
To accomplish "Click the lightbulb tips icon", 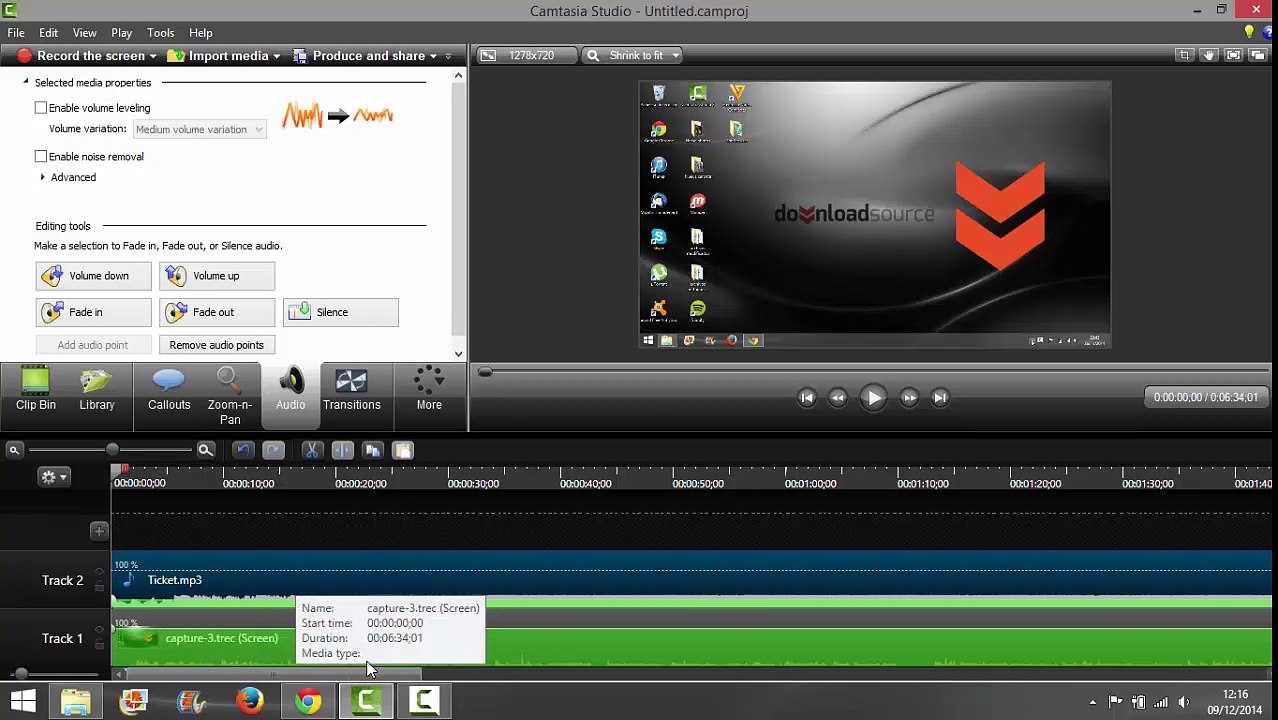I will click(1248, 33).
